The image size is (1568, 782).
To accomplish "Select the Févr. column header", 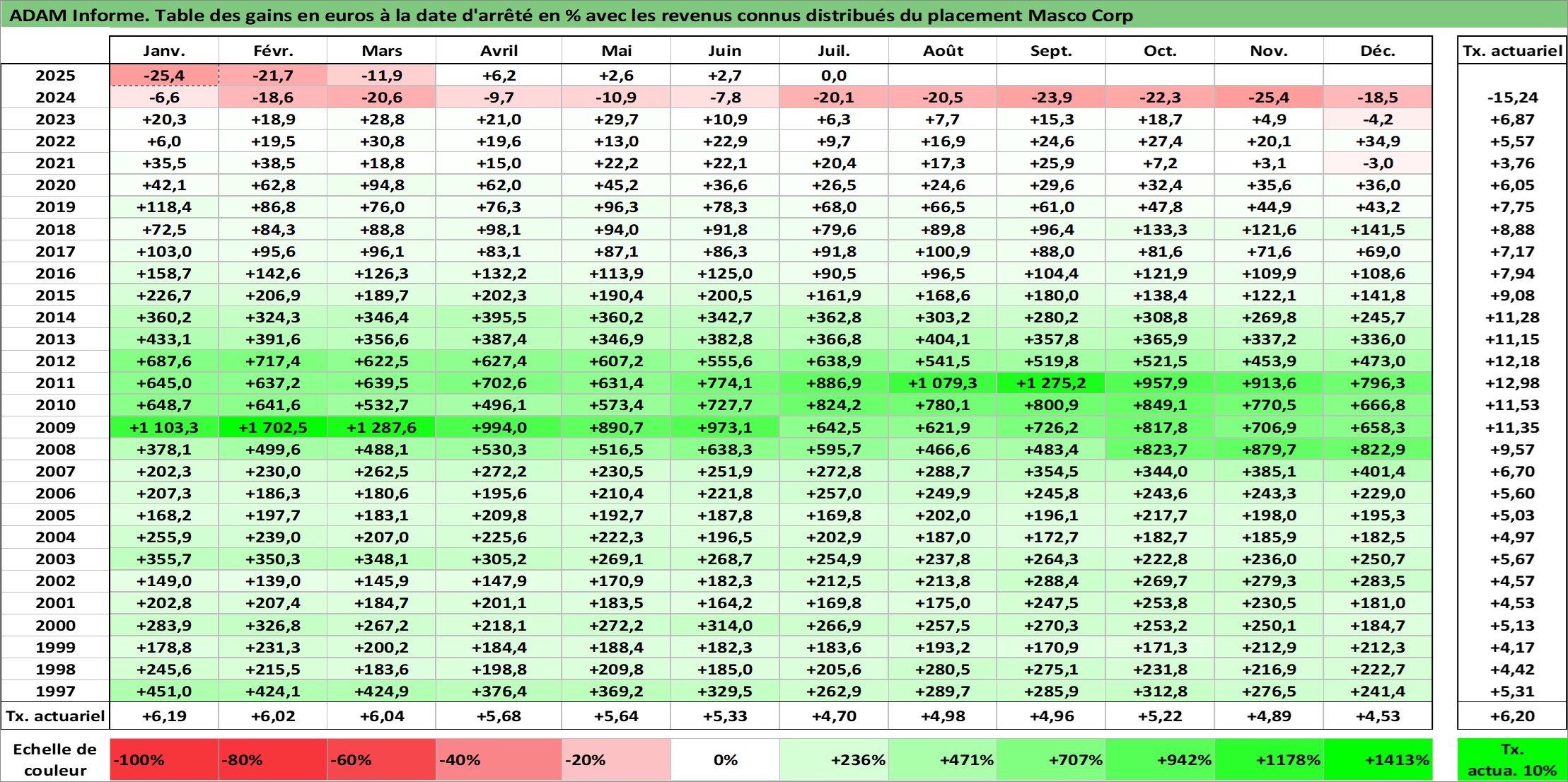I will 273,51.
